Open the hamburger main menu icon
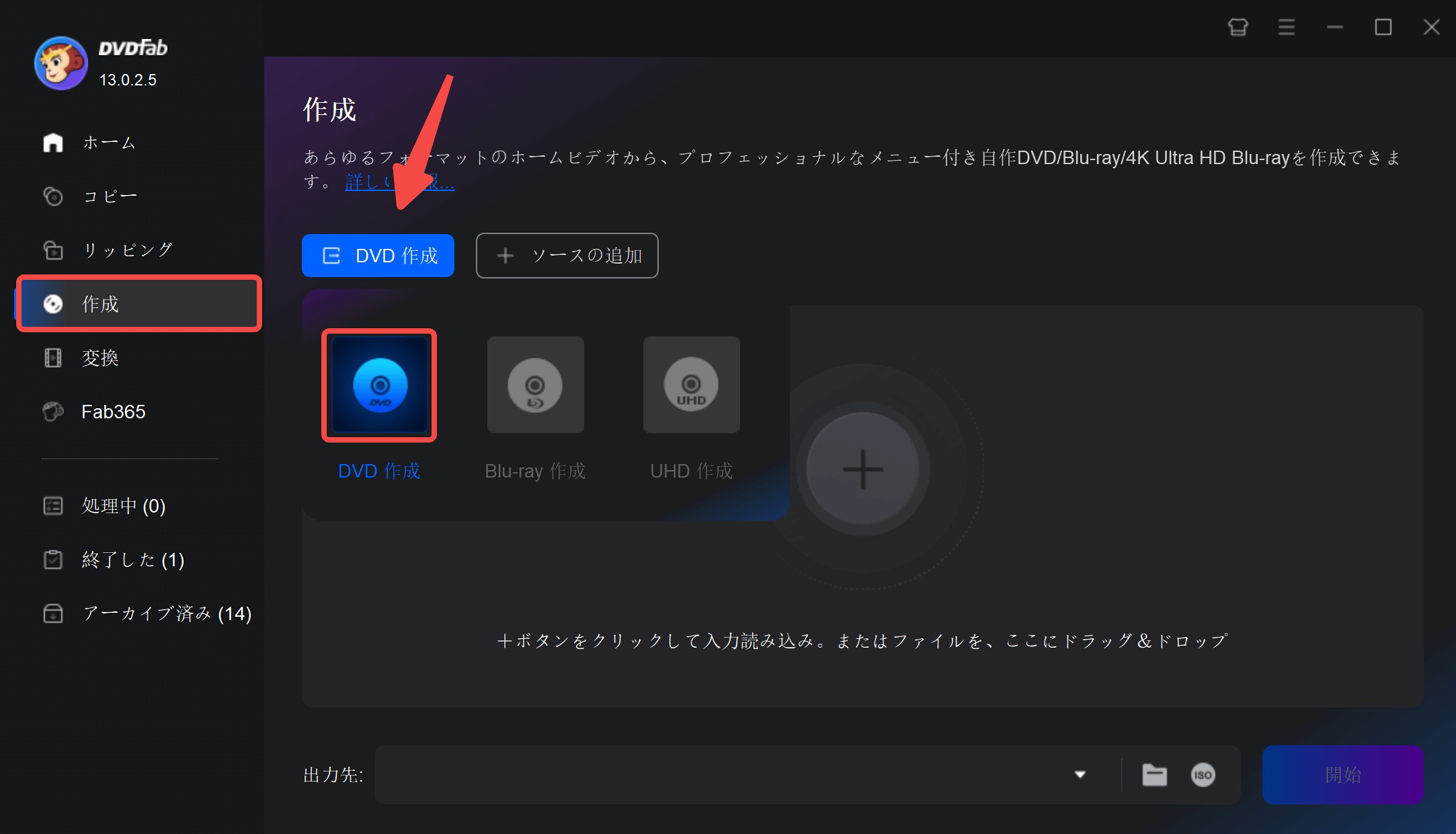1456x834 pixels. tap(1286, 27)
